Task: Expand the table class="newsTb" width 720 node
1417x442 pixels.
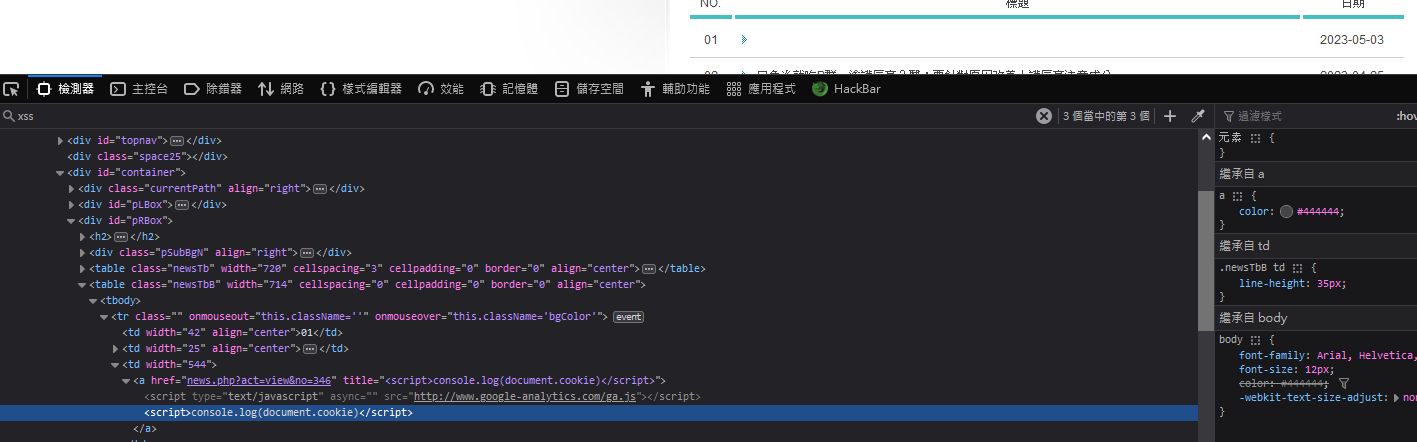Action: click(82, 269)
